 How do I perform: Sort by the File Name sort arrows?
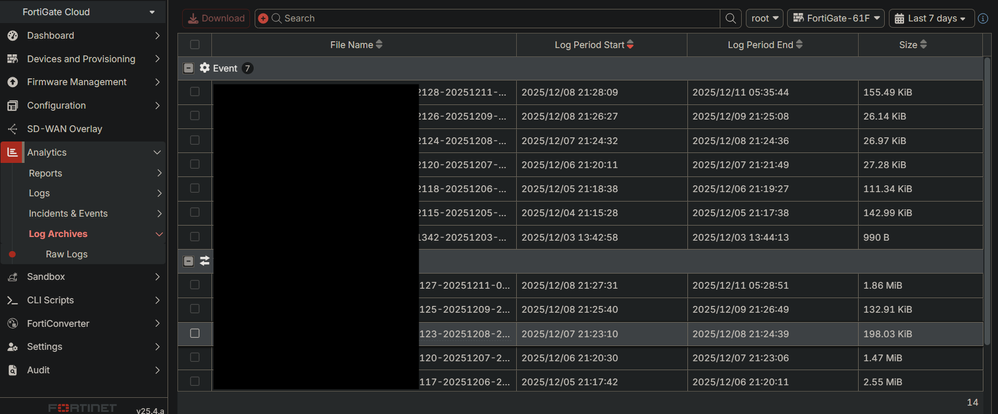(379, 45)
